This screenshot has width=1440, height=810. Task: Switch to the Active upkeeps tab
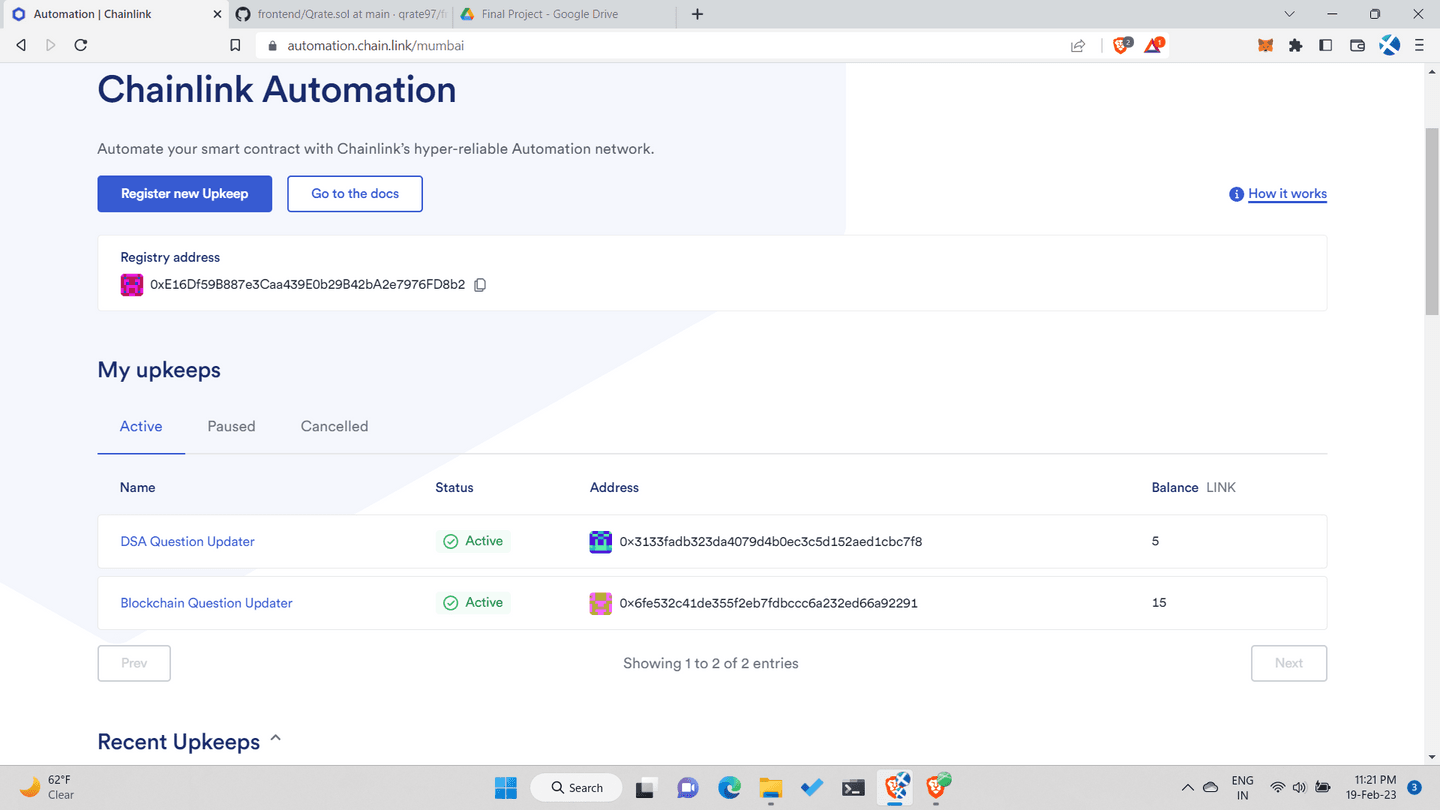[141, 426]
